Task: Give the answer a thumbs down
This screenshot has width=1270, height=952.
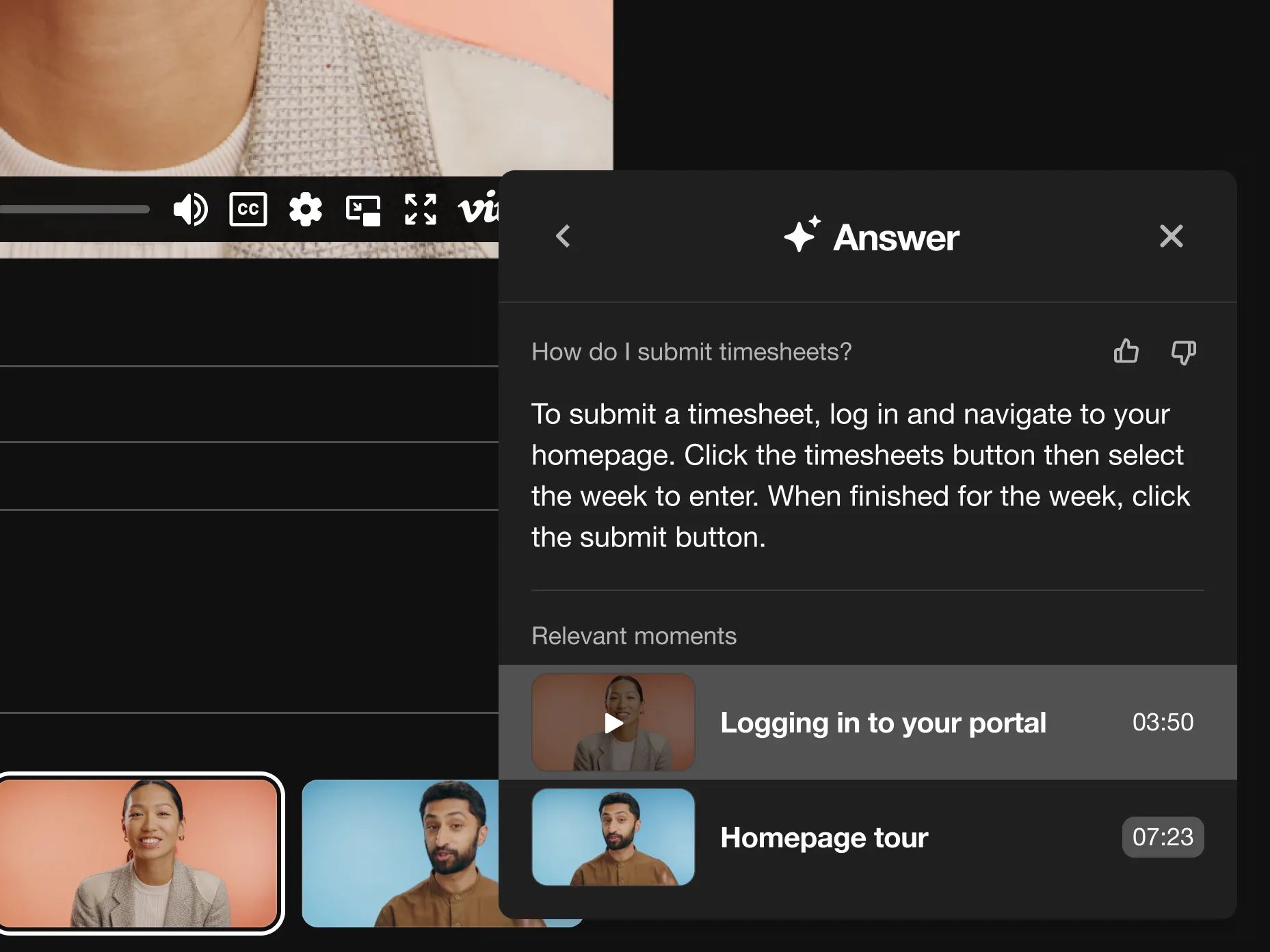Action: [x=1183, y=353]
